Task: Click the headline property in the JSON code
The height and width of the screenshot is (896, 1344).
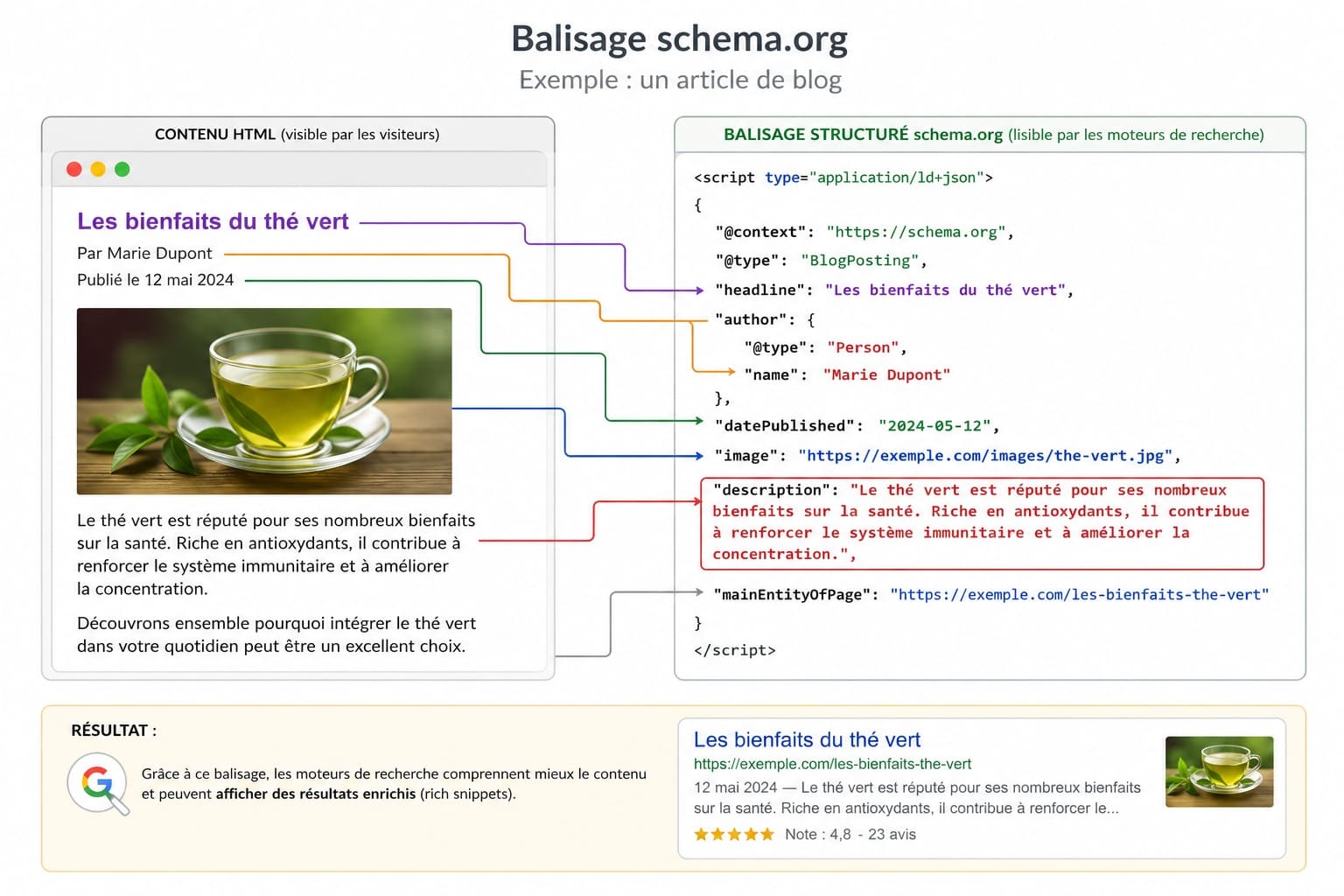Action: click(x=893, y=290)
